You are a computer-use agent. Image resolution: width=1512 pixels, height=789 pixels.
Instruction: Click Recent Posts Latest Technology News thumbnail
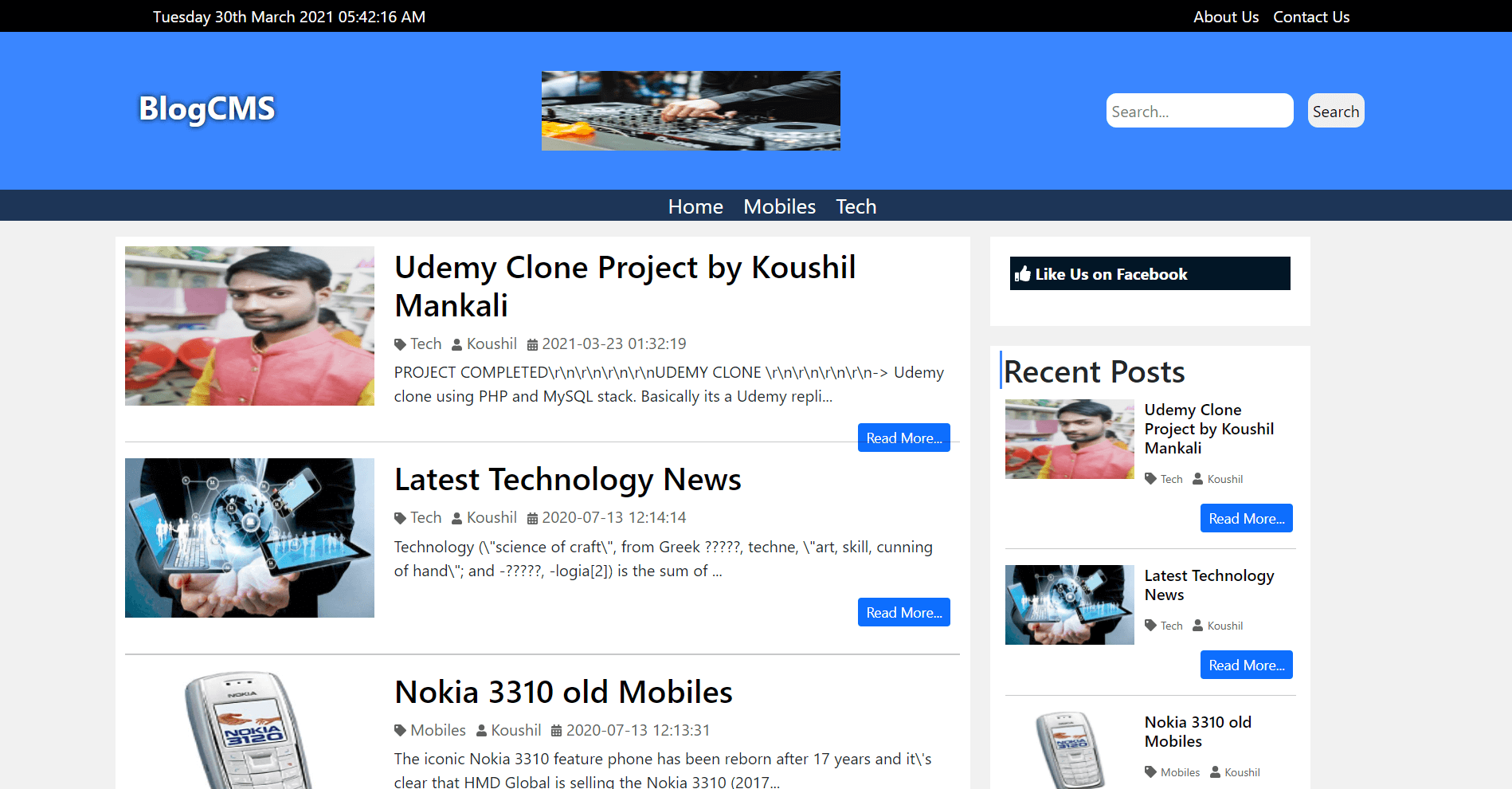tap(1070, 605)
